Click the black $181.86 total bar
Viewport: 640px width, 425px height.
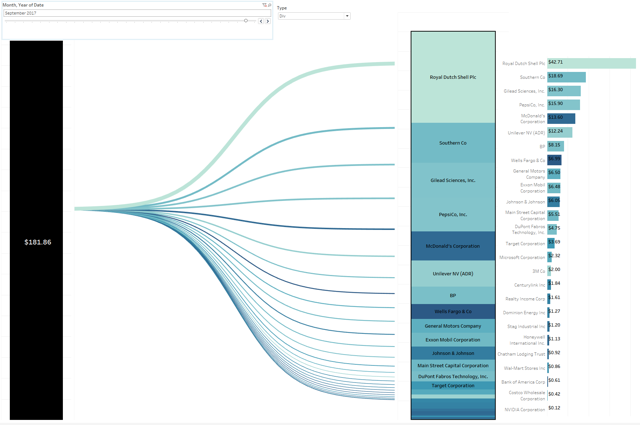click(36, 230)
